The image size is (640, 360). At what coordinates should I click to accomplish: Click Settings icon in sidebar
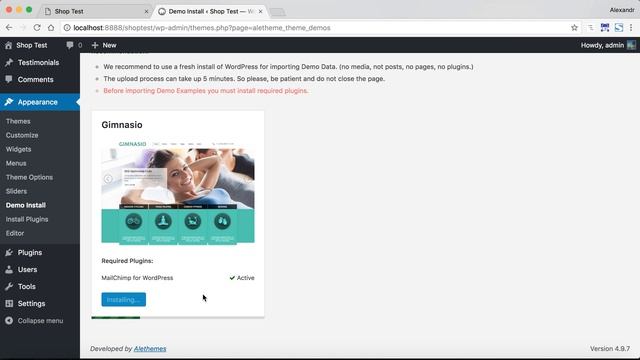pyautogui.click(x=9, y=304)
